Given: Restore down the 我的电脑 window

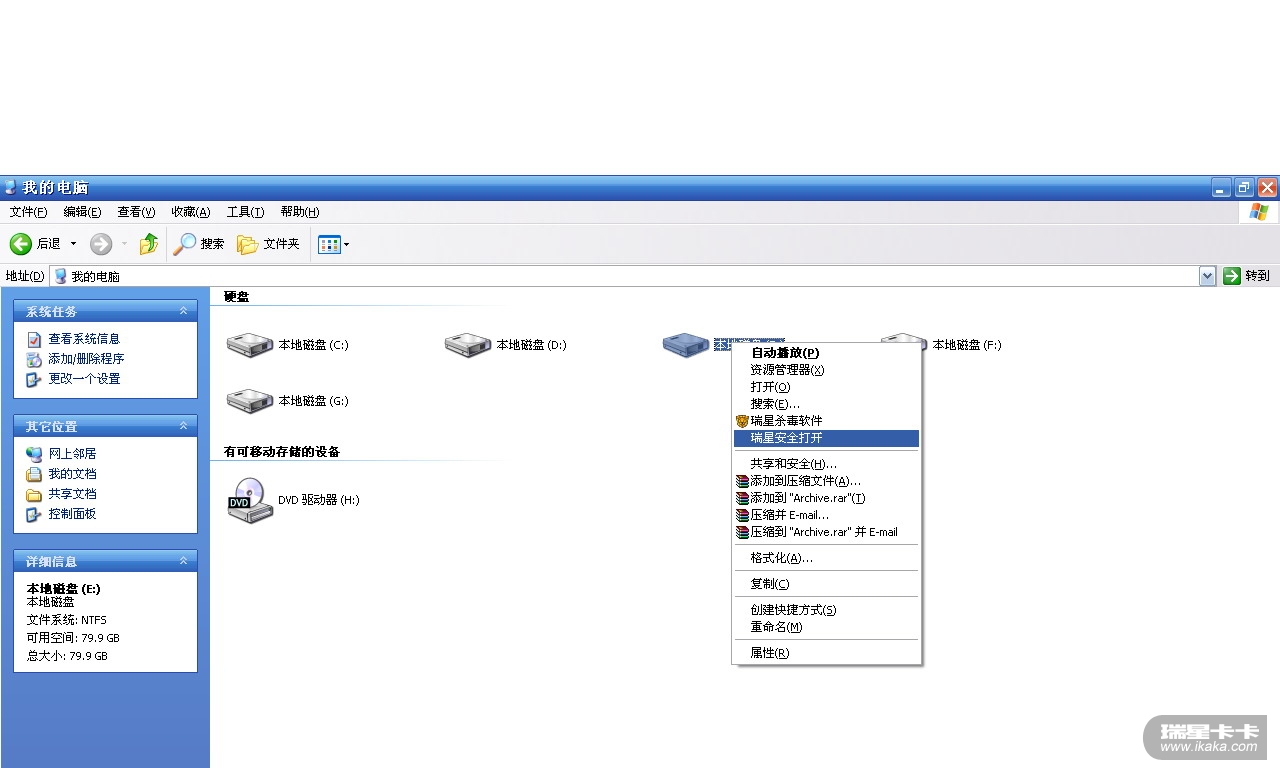Looking at the screenshot, I should pos(1244,187).
